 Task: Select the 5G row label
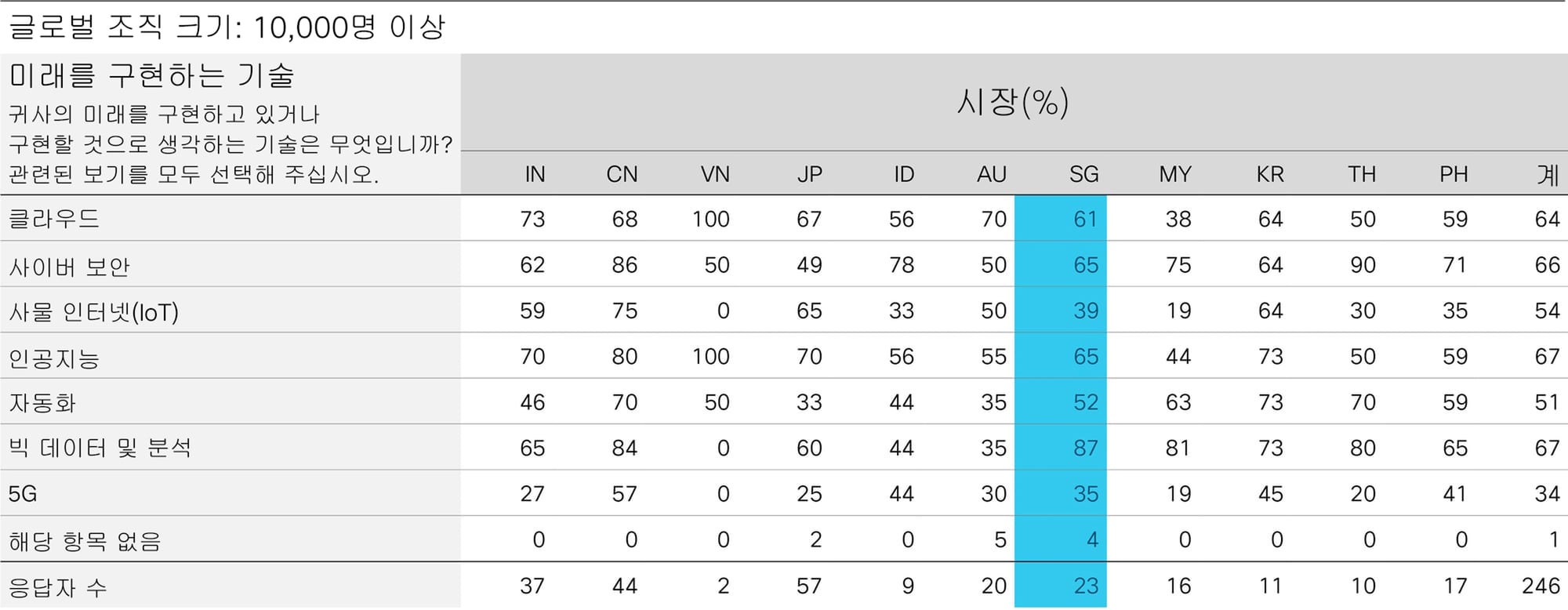[23, 494]
